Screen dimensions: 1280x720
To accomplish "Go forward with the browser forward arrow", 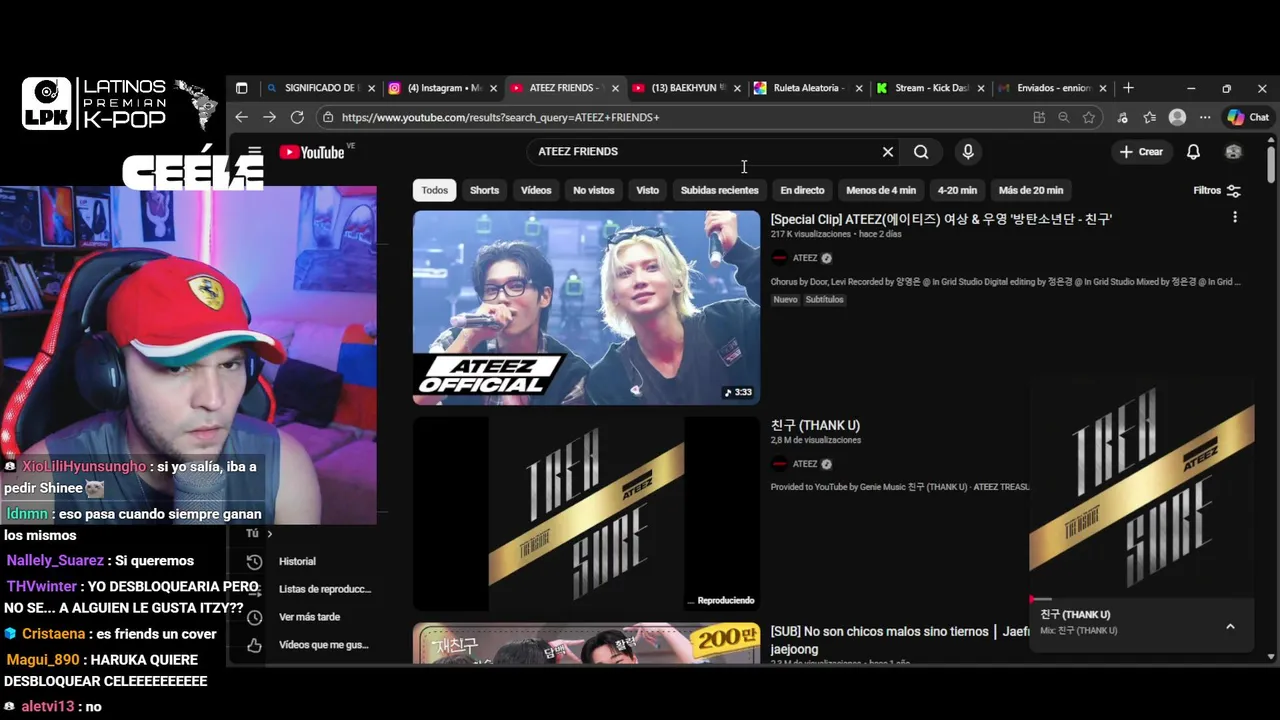I will coord(269,117).
